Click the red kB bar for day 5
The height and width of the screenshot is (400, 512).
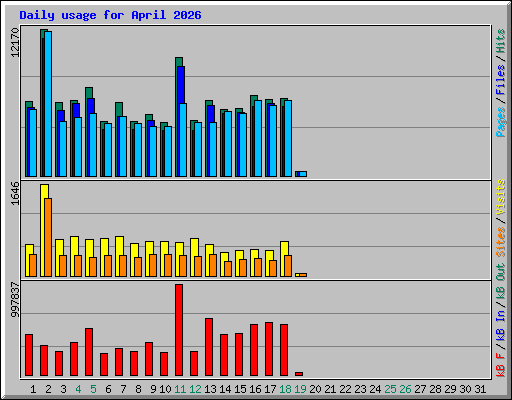(x=89, y=352)
